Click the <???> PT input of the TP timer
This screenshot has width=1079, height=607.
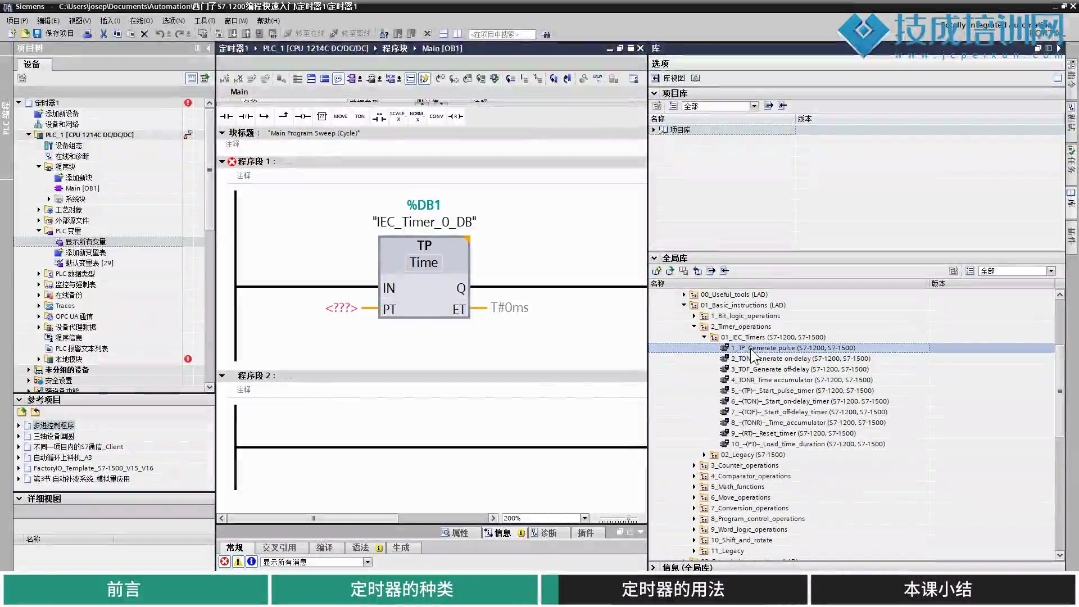(341, 308)
